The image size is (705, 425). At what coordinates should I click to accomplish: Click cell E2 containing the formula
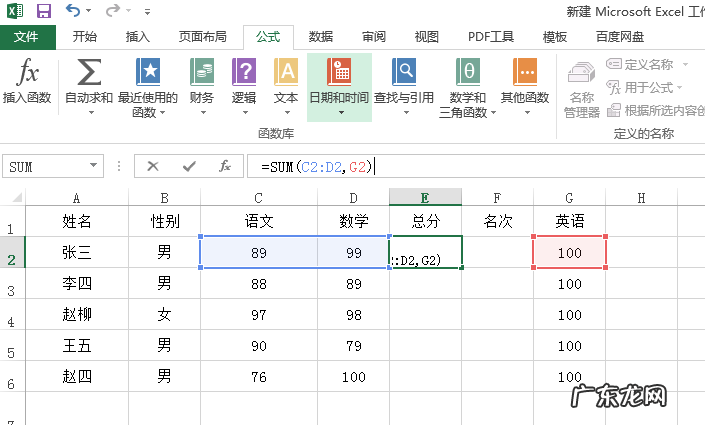[425, 252]
